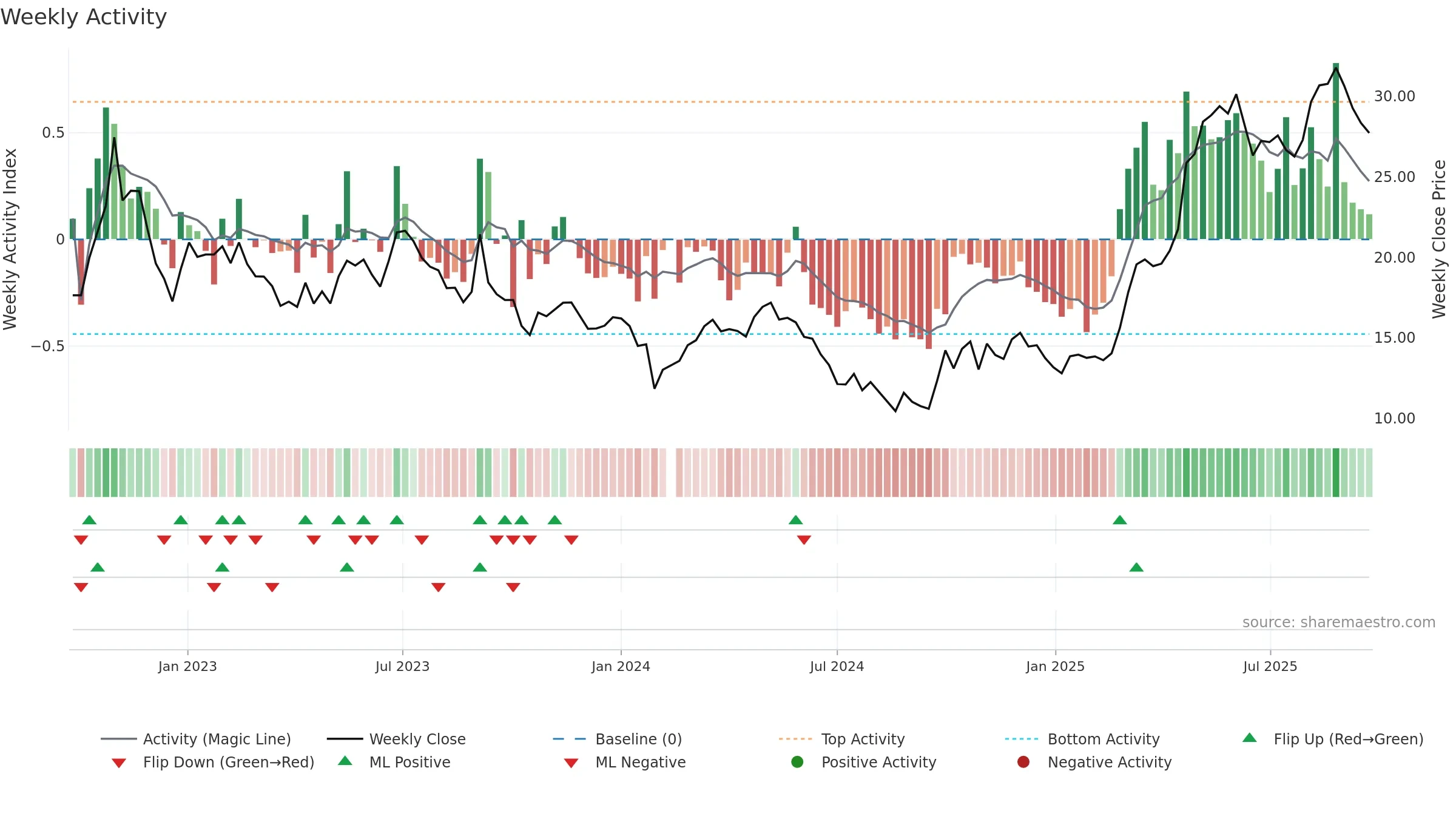Click the 25.00 price axis label

(x=1394, y=177)
